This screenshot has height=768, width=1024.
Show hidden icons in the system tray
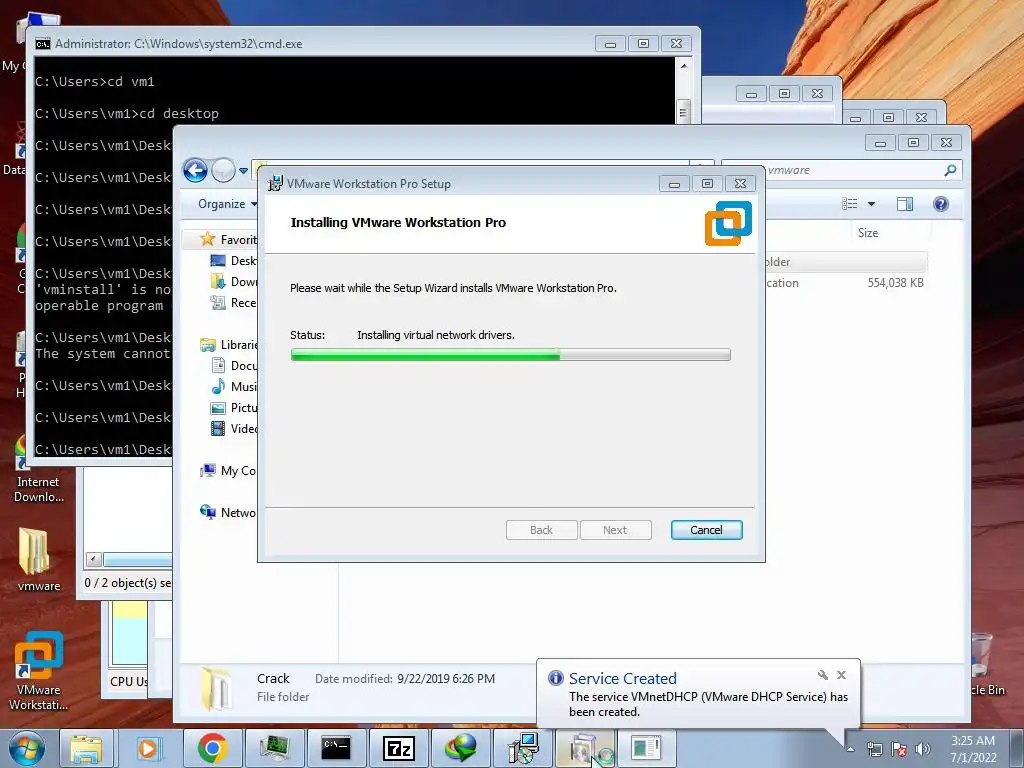[850, 748]
